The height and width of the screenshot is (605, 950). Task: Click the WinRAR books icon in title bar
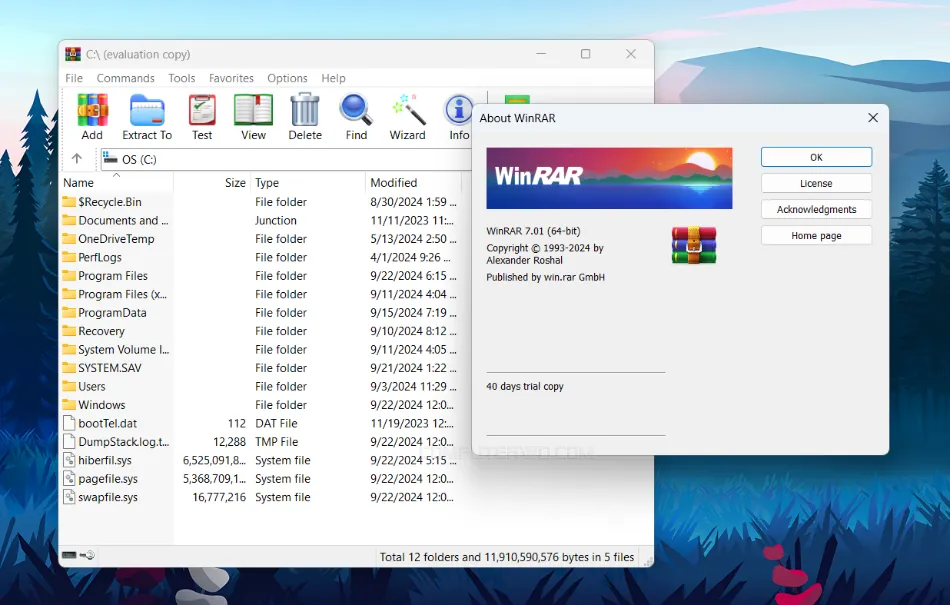(x=73, y=54)
